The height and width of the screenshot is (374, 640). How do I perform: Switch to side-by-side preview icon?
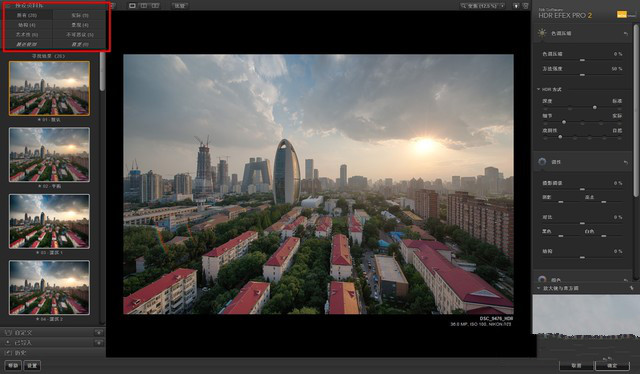pos(155,6)
